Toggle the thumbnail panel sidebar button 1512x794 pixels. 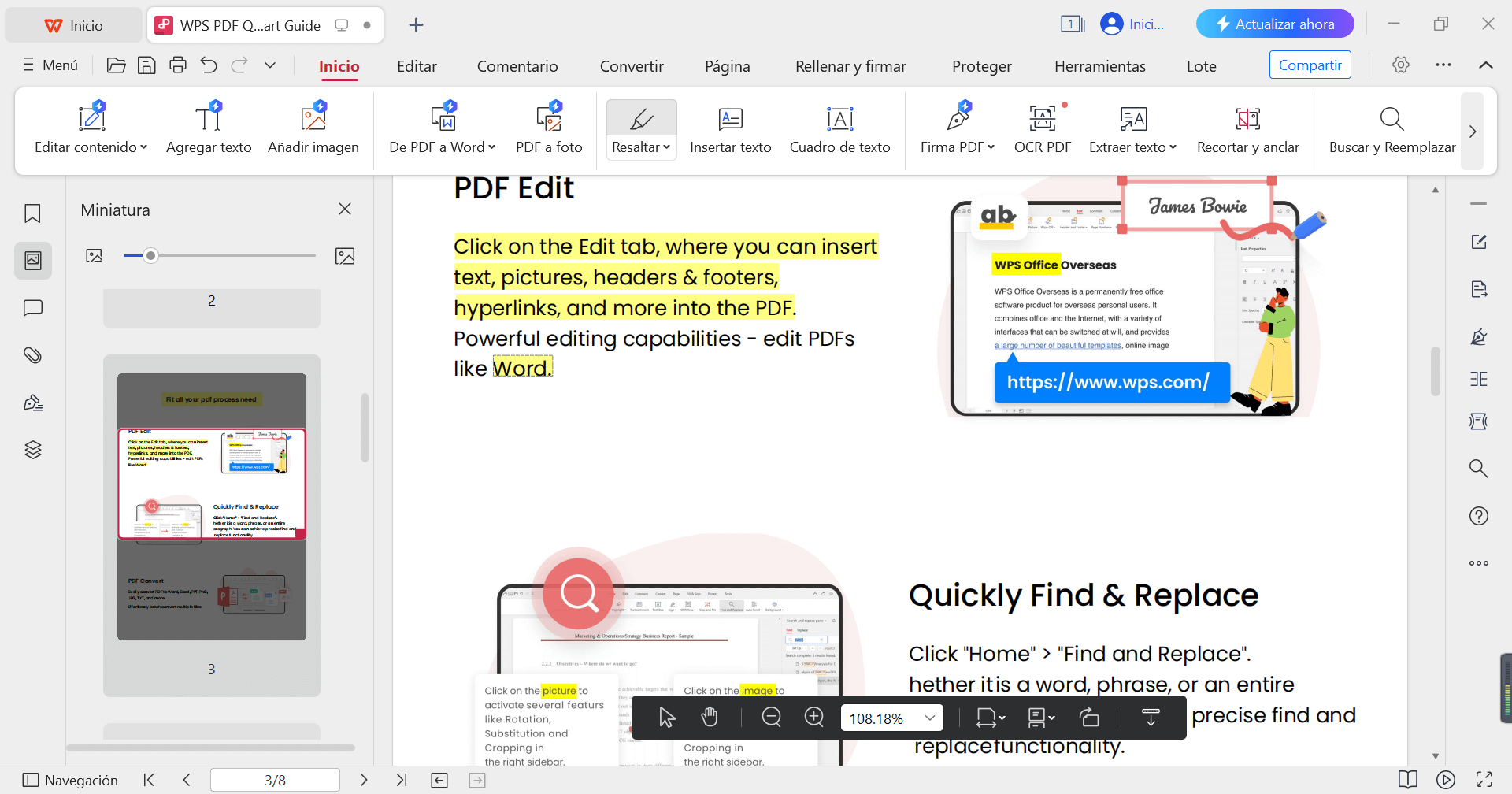click(32, 261)
